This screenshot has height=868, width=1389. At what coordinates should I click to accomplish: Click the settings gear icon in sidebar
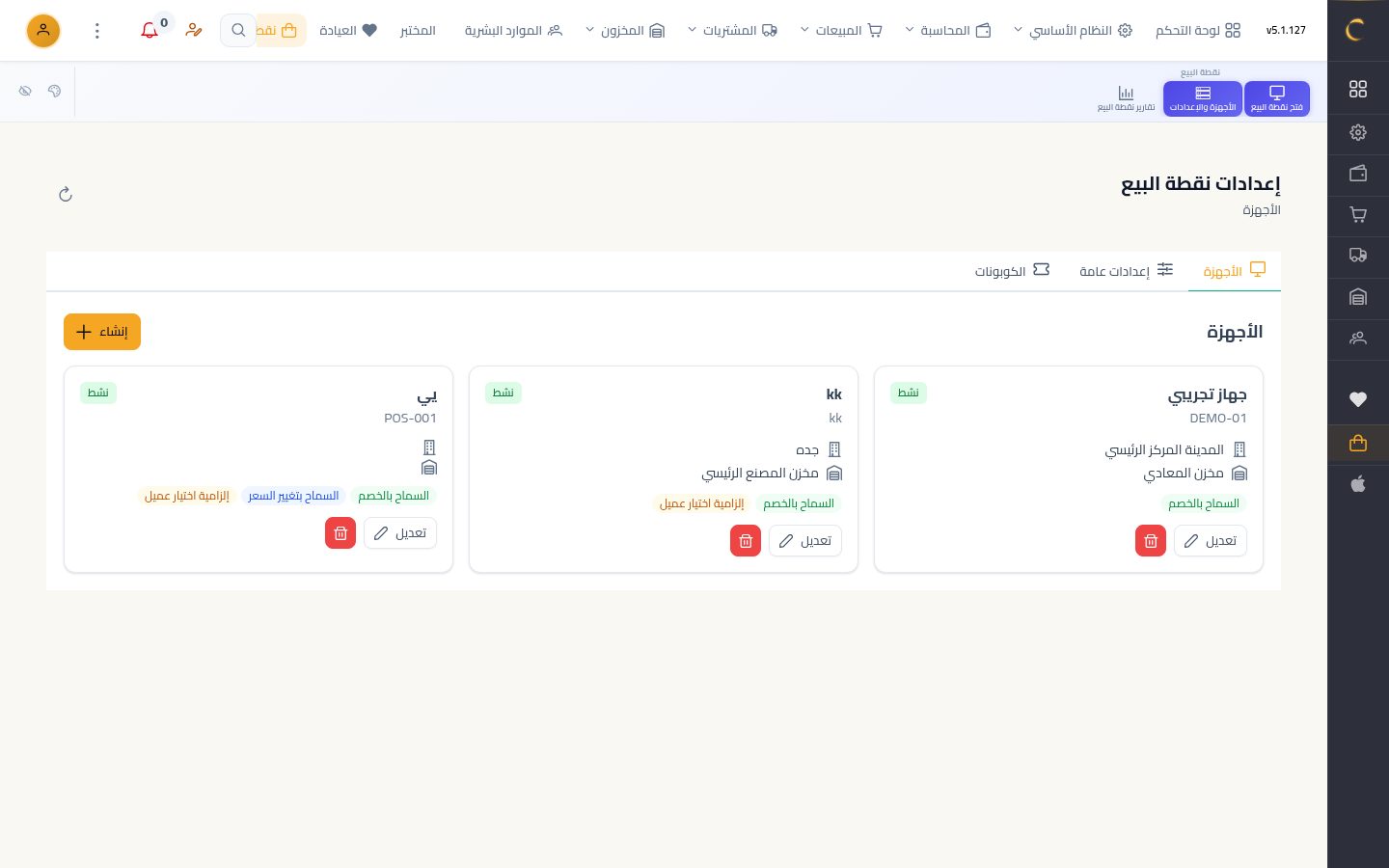point(1358,132)
